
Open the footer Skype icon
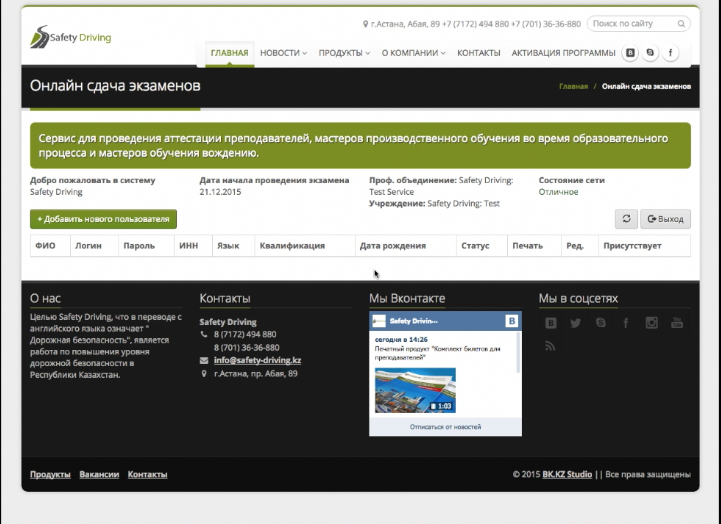[x=601, y=323]
